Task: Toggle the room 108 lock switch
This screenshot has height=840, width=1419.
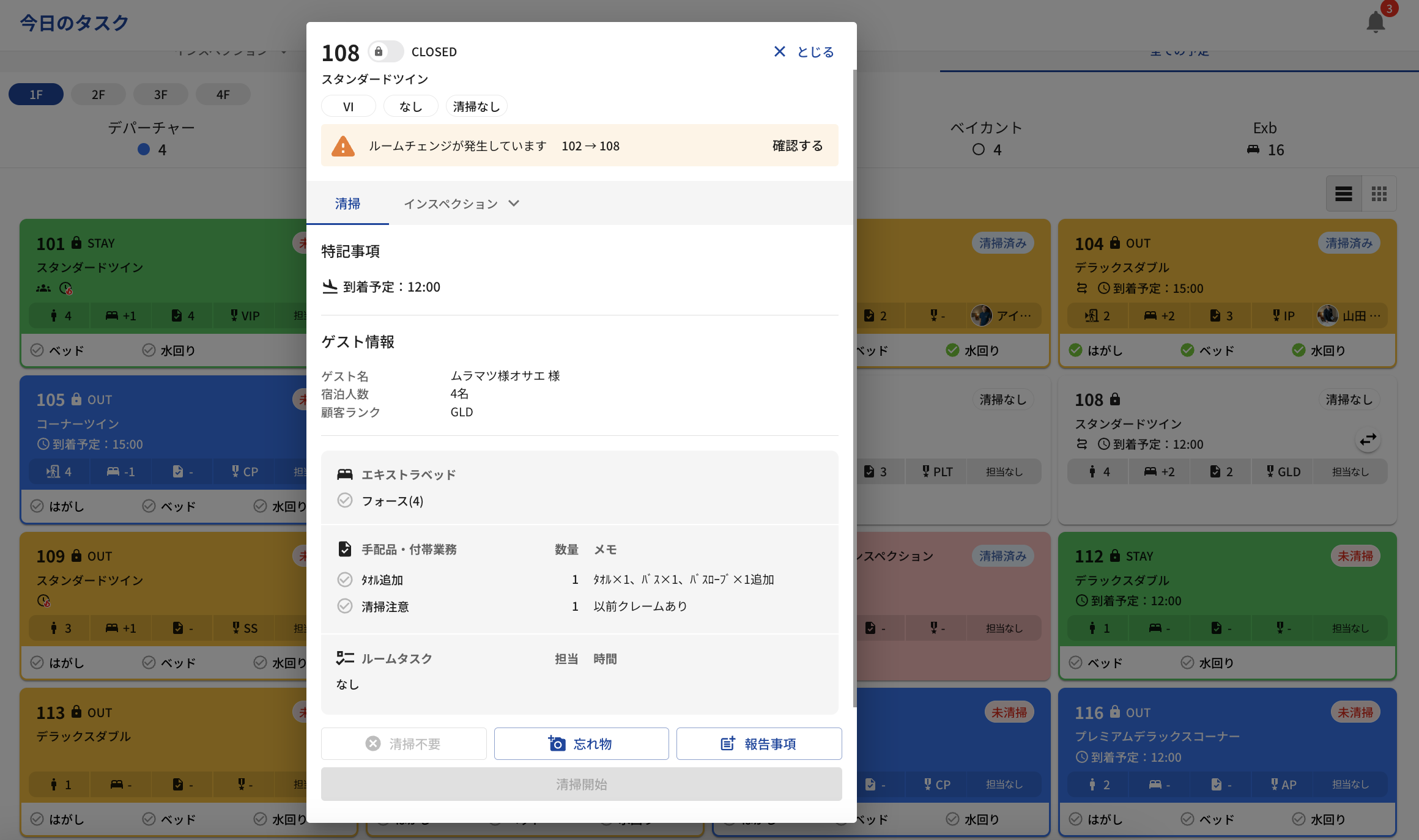Action: click(x=385, y=52)
